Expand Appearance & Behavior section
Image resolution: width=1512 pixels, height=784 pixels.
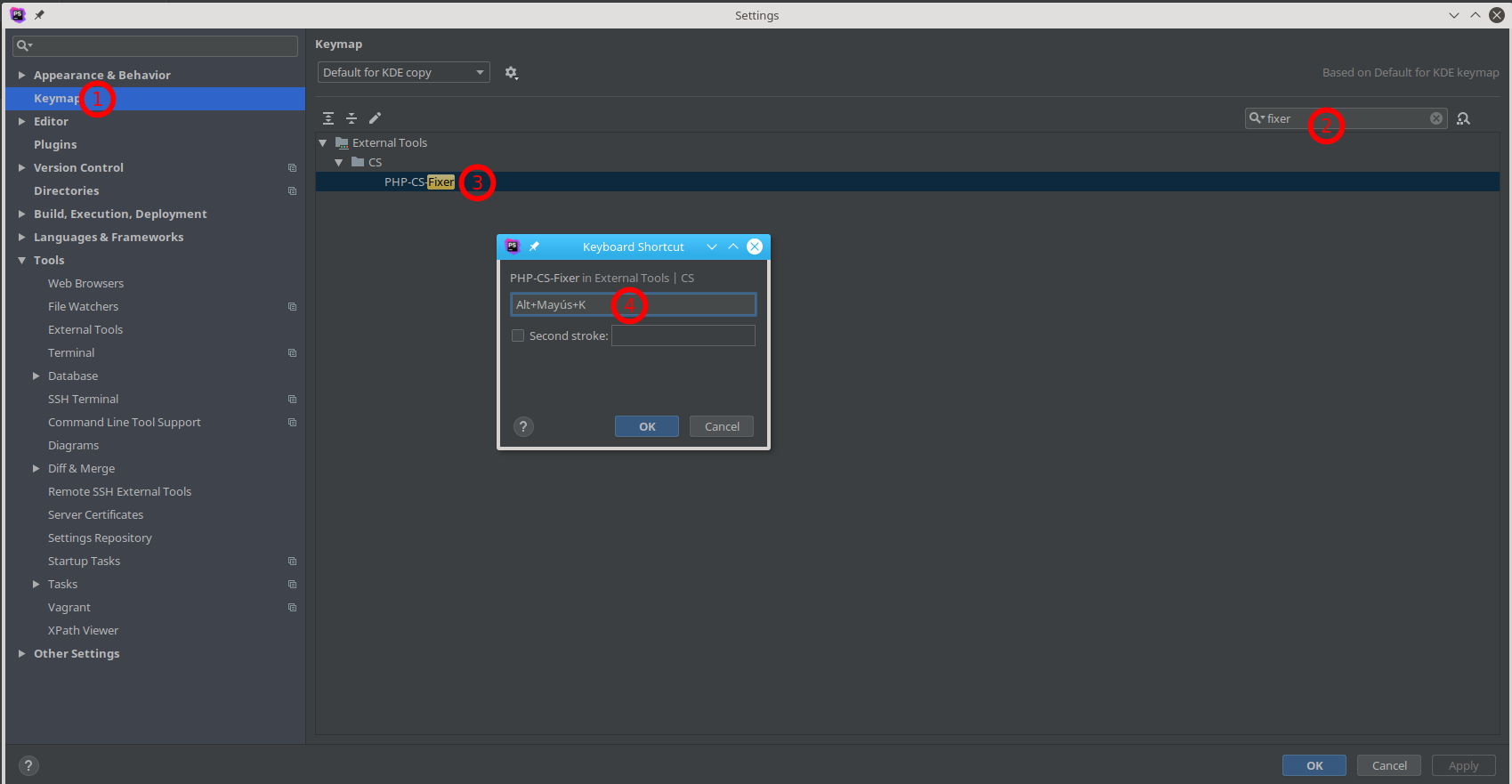(x=22, y=75)
